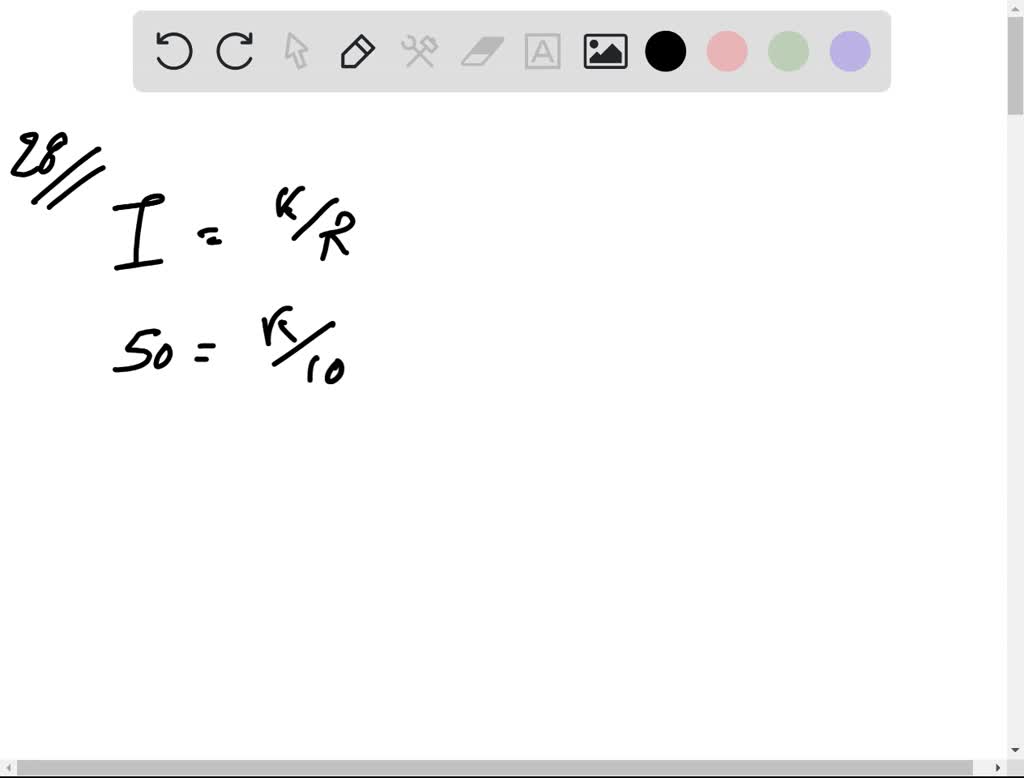Click the scrollbar down arrow
Image resolution: width=1024 pixels, height=778 pixels.
1015,747
